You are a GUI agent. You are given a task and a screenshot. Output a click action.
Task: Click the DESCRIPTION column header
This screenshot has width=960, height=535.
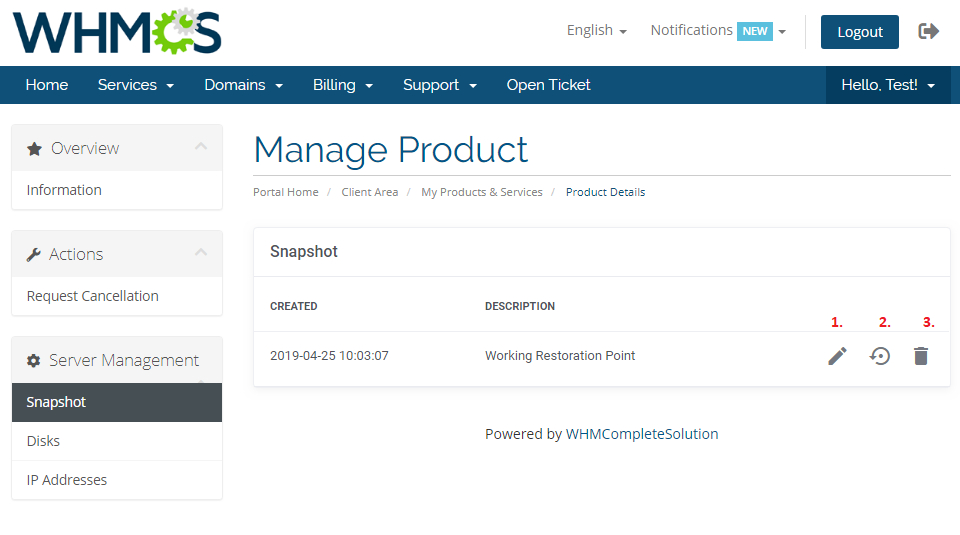tap(520, 306)
